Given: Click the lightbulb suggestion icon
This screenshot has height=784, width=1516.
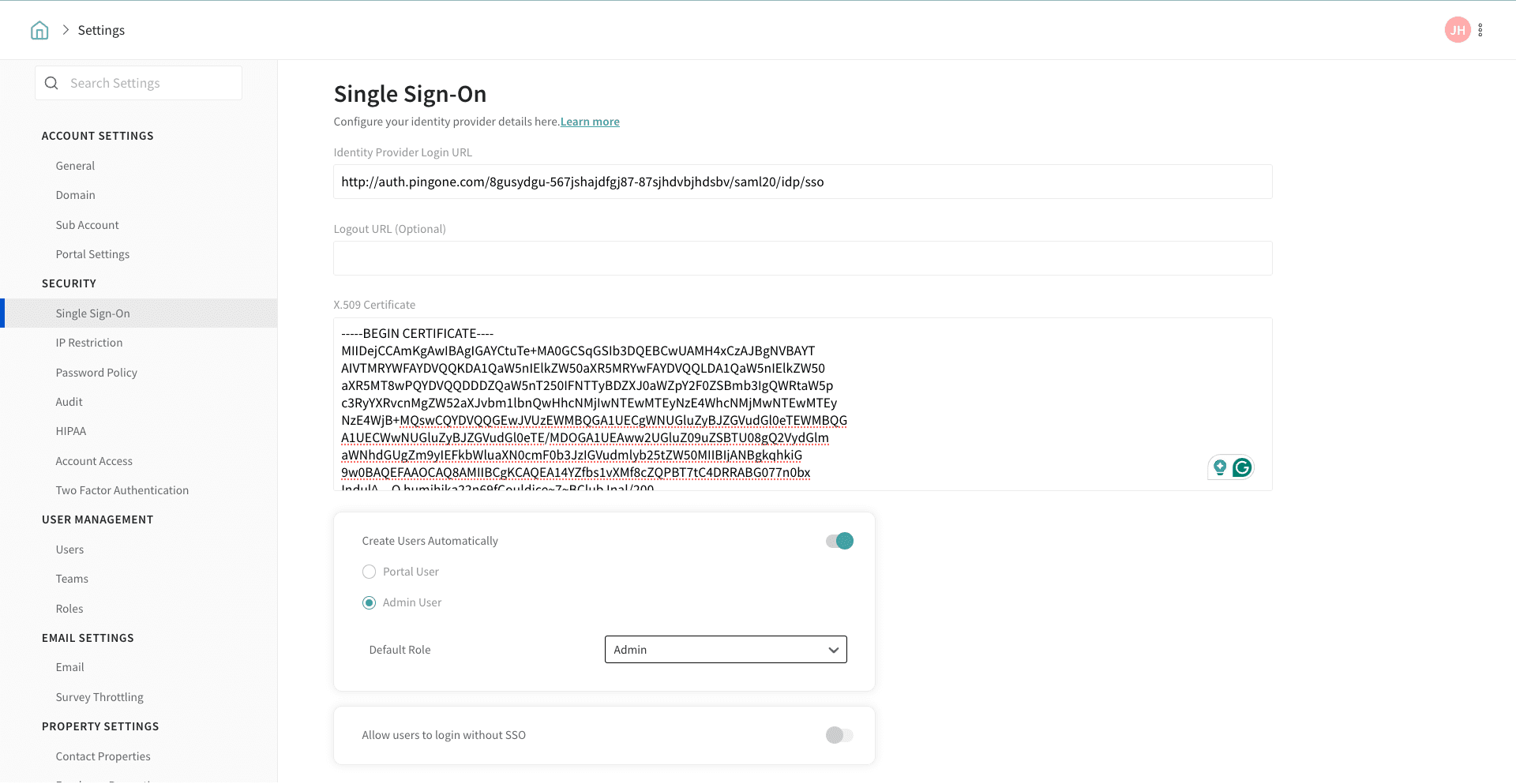Looking at the screenshot, I should [1220, 467].
